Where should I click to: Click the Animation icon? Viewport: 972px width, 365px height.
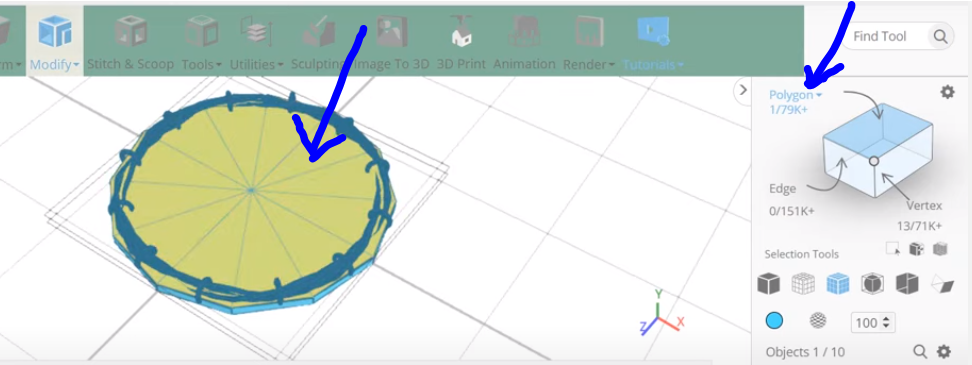524,31
